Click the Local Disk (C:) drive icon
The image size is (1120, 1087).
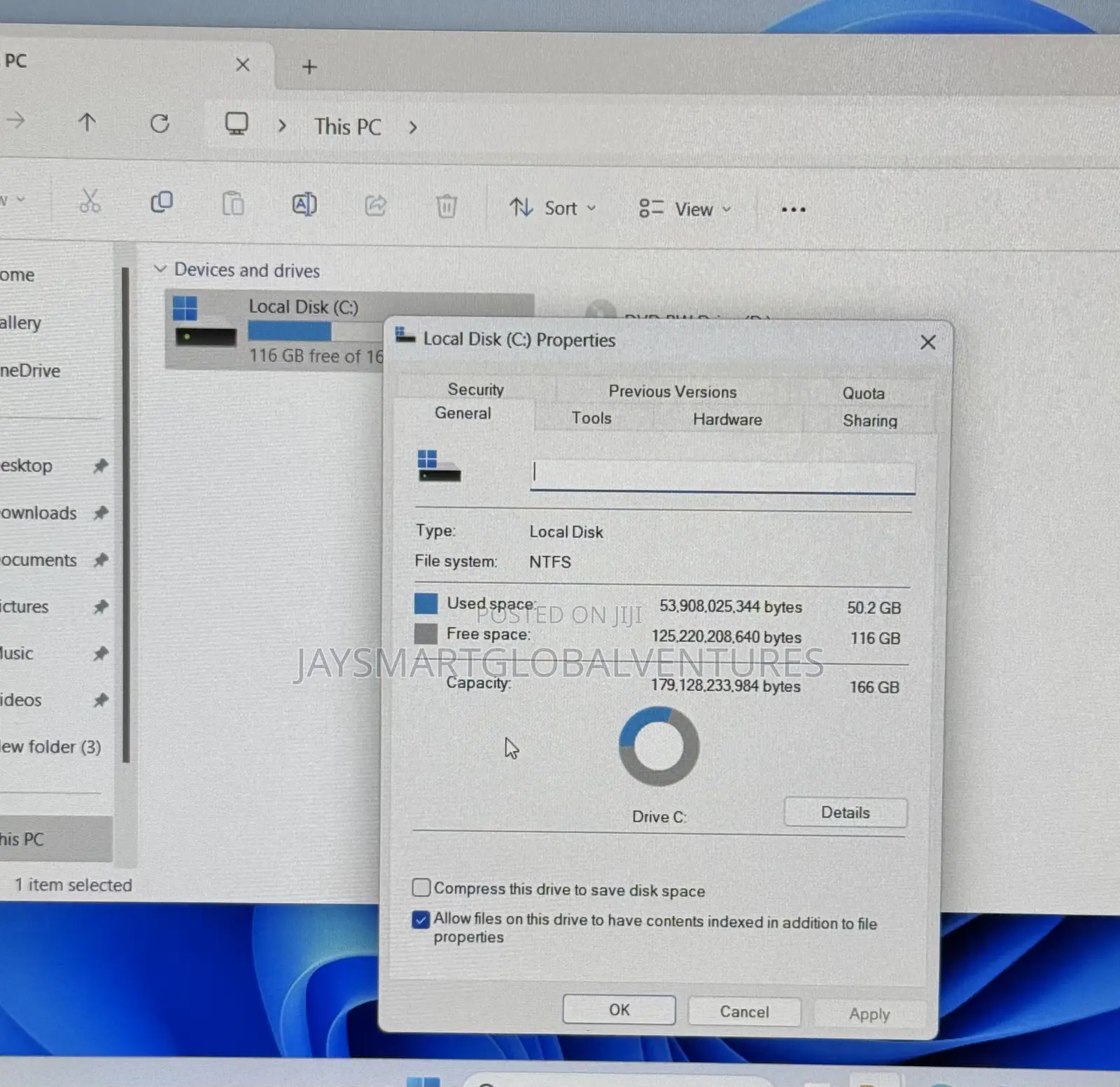[x=204, y=321]
